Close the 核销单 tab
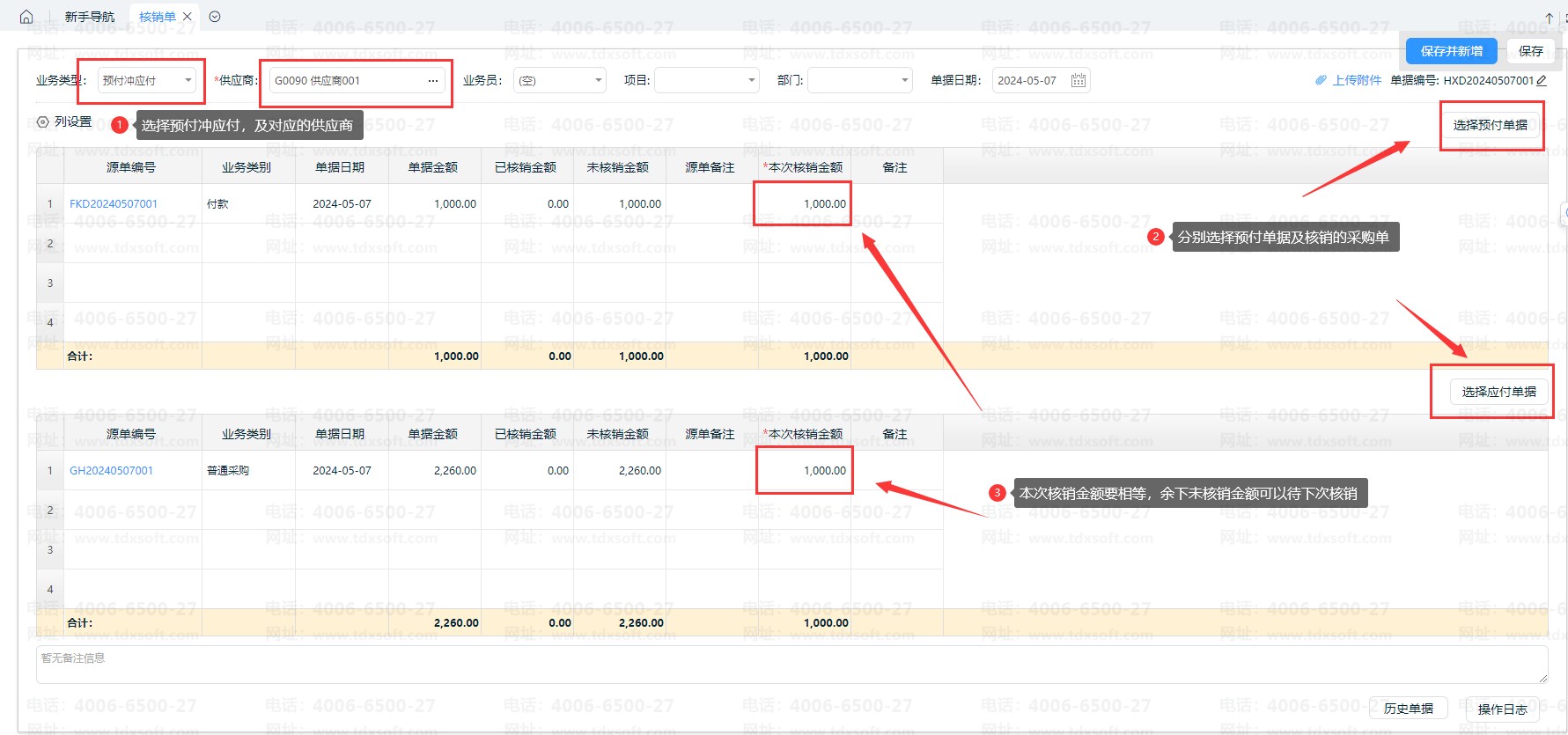Image resolution: width=1568 pixels, height=735 pixels. tap(188, 17)
